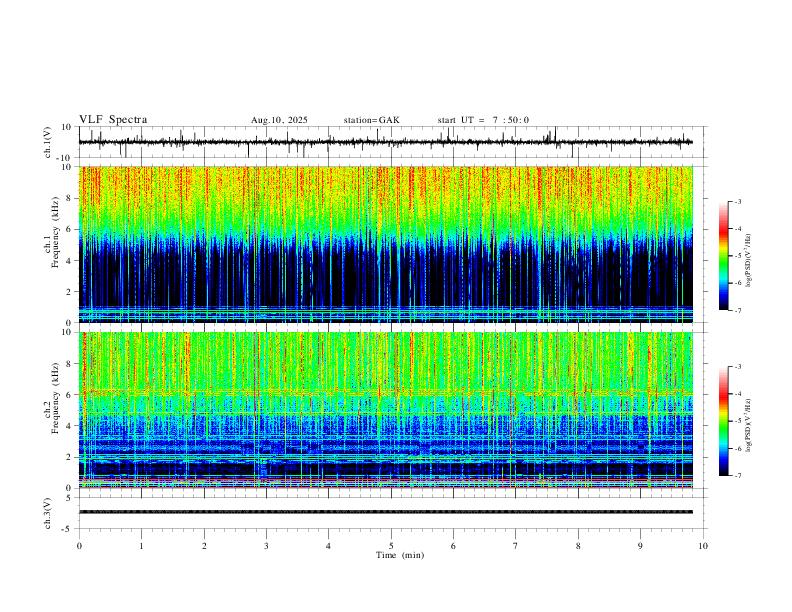Click the ch.1 log(PSD) color bar title

pos(749,261)
